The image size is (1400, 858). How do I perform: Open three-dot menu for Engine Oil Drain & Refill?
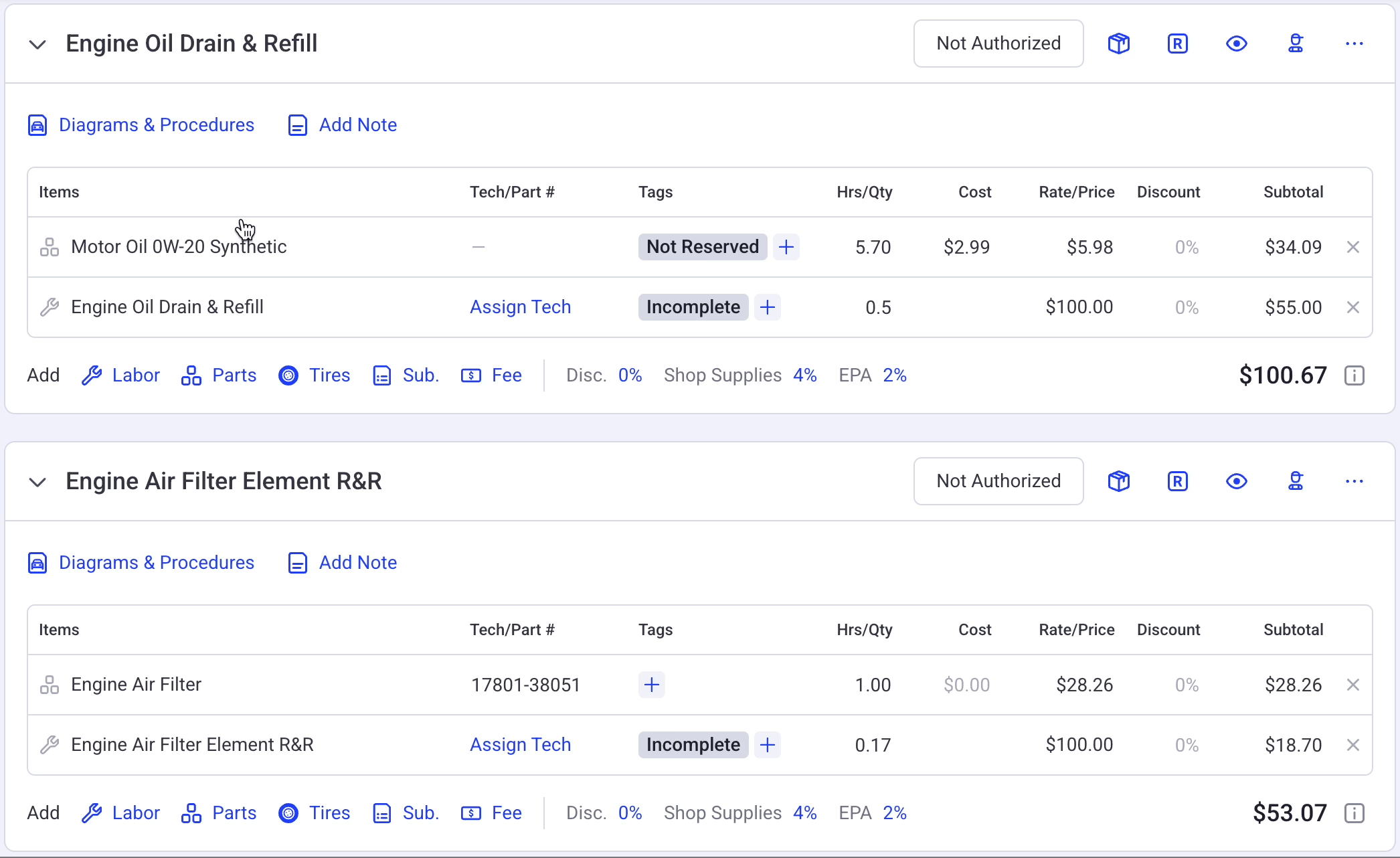[x=1354, y=44]
